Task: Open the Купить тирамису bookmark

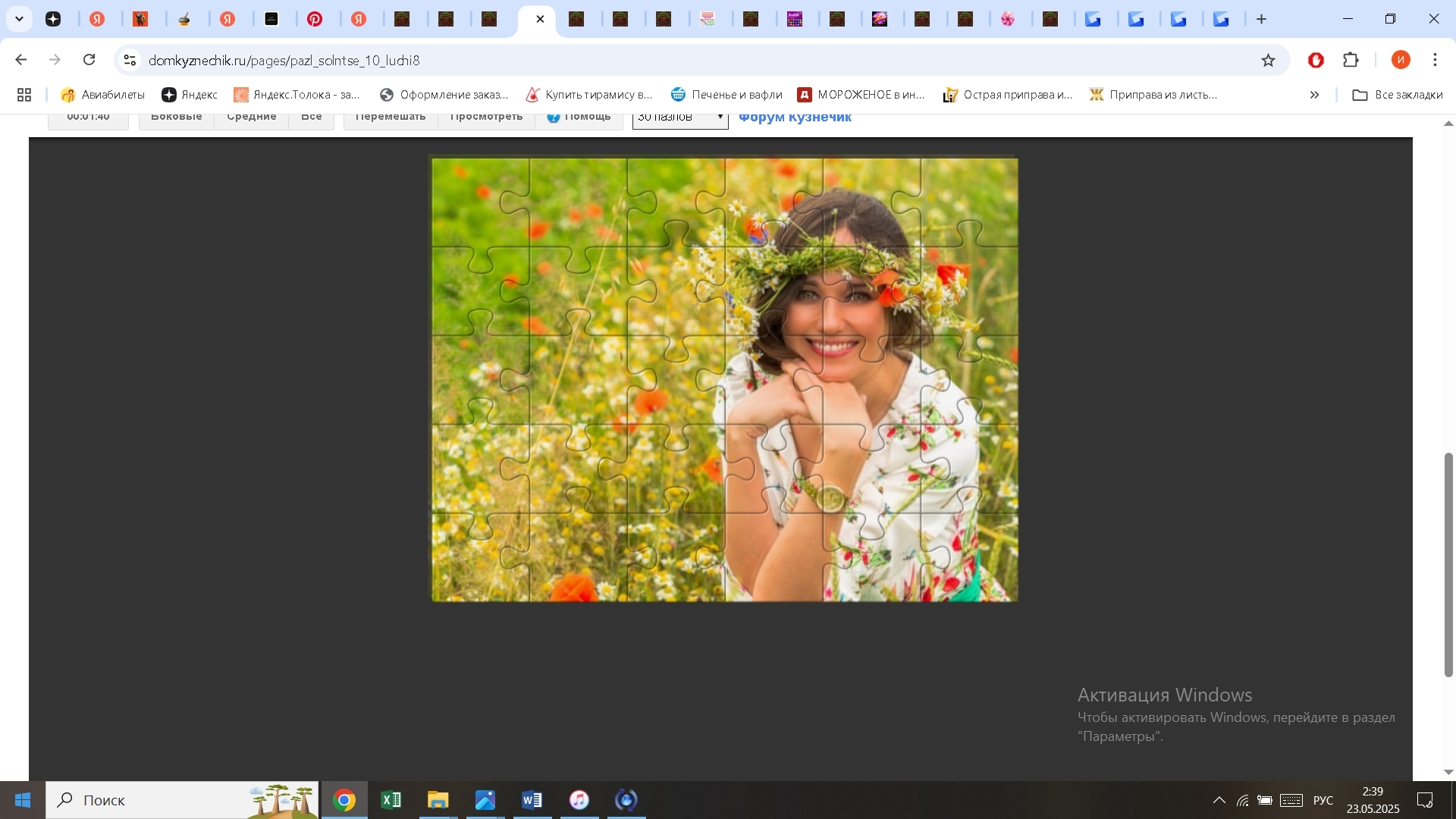Action: click(x=589, y=95)
